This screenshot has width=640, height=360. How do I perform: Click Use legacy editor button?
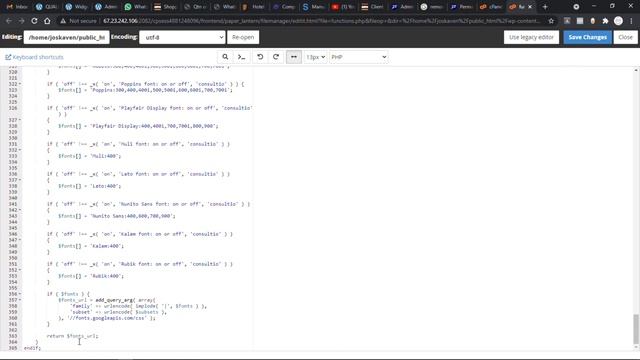point(531,37)
